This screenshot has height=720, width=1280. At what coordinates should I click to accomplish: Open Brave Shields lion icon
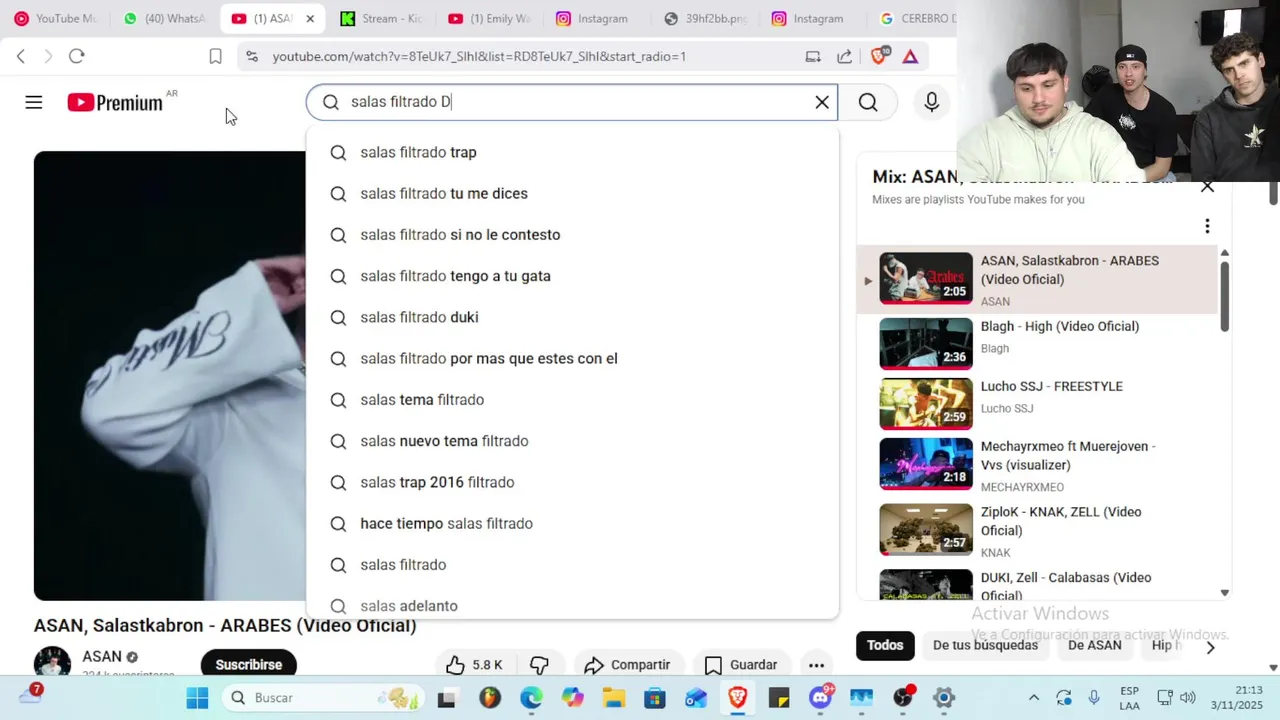tap(879, 56)
